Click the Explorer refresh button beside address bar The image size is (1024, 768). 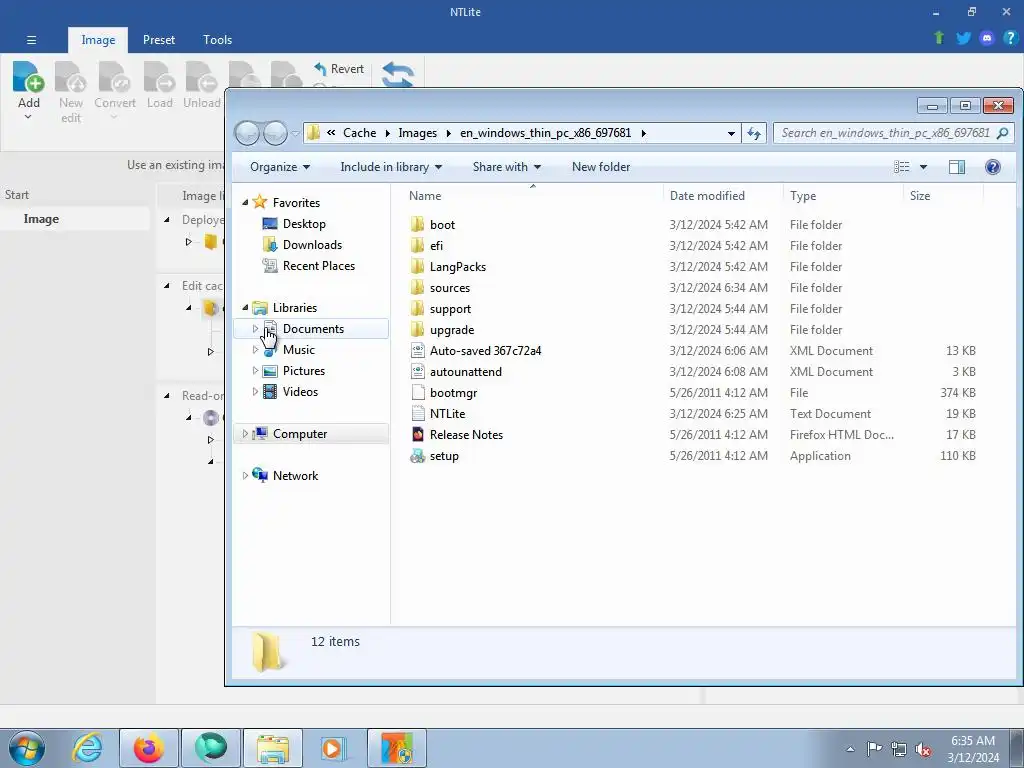tap(754, 133)
